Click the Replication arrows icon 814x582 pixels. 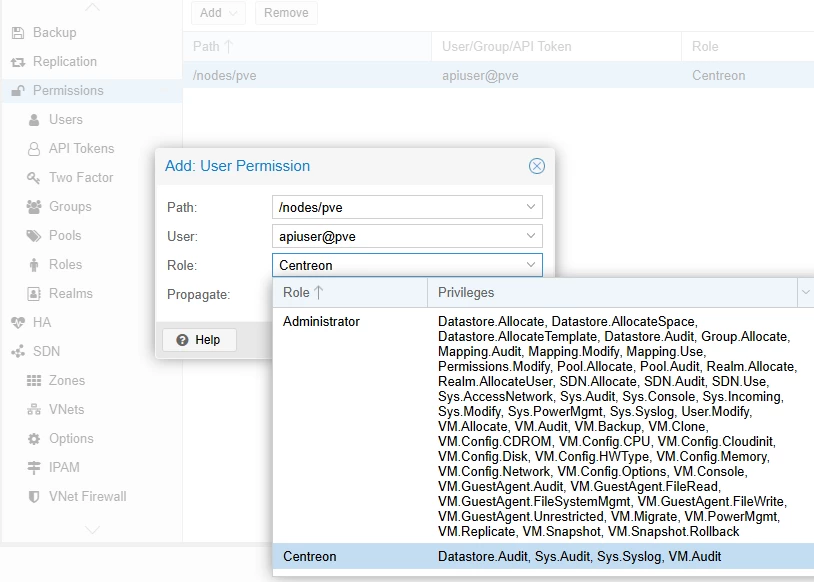pos(18,62)
